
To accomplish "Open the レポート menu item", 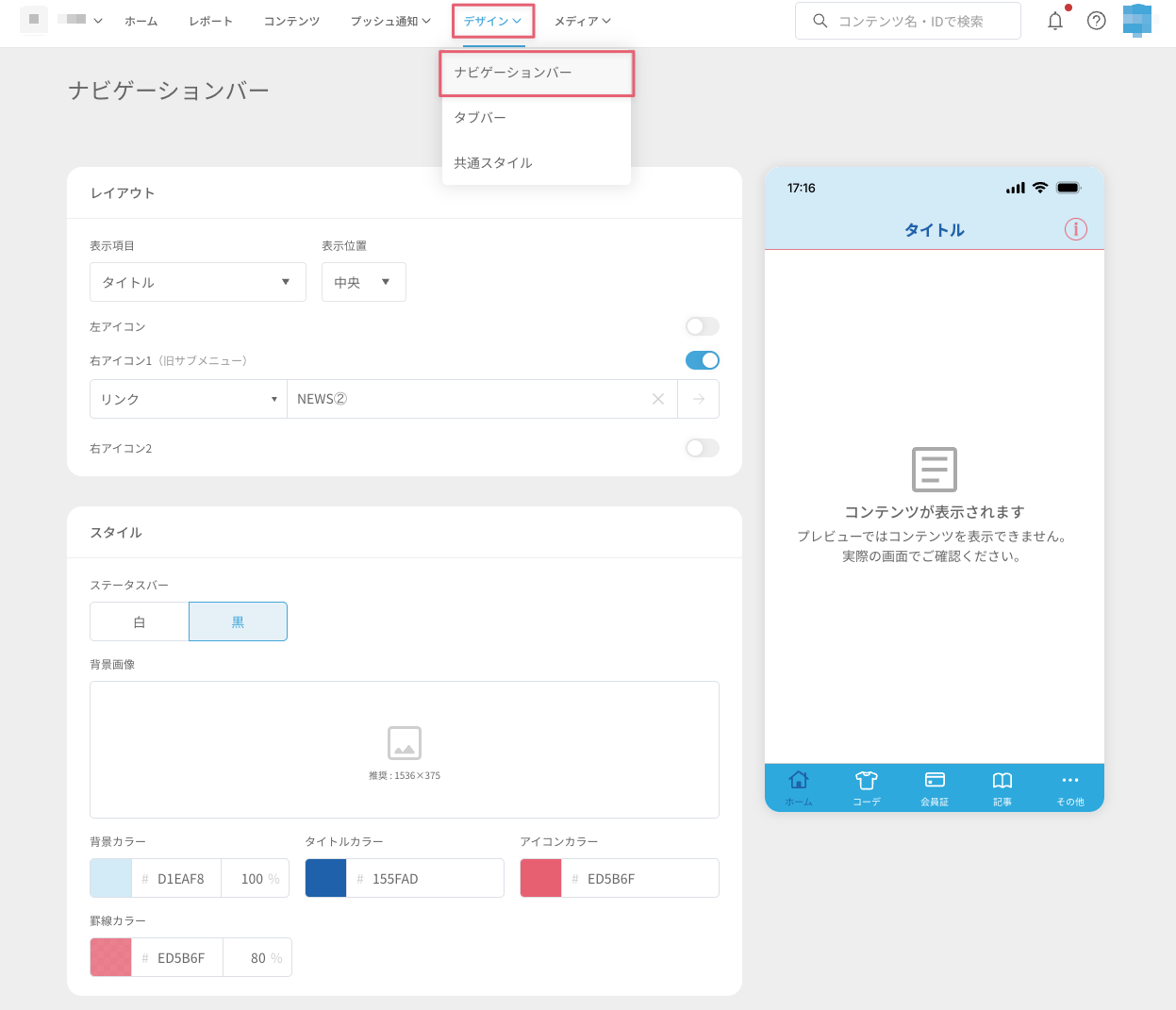I will [210, 21].
